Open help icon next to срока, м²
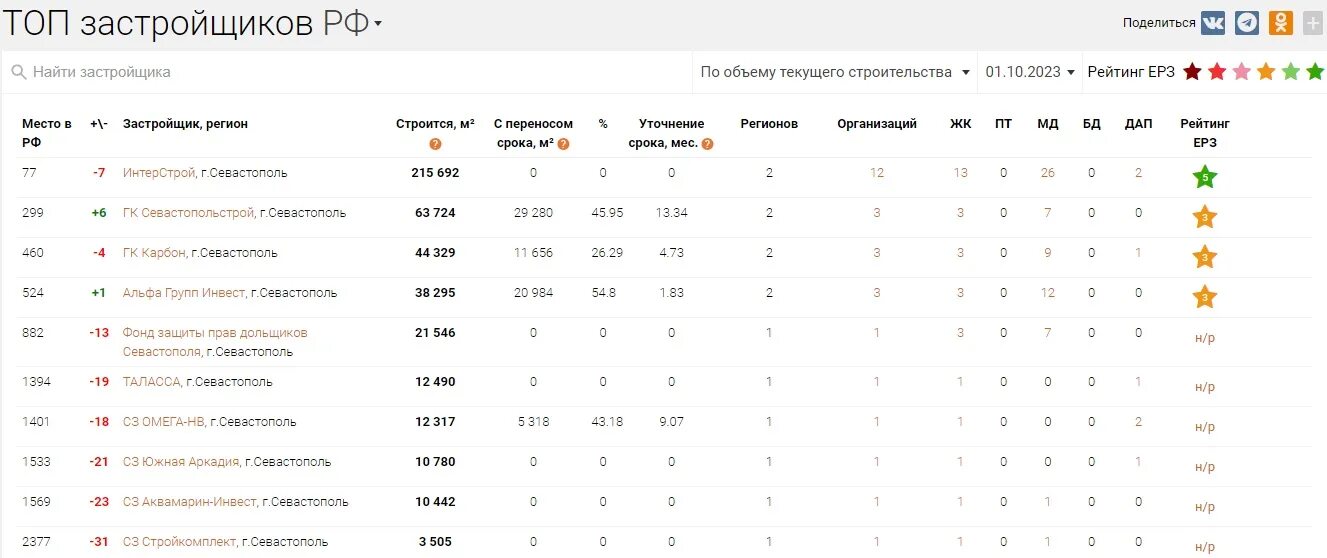Viewport: 1327px width, 558px height. [563, 144]
